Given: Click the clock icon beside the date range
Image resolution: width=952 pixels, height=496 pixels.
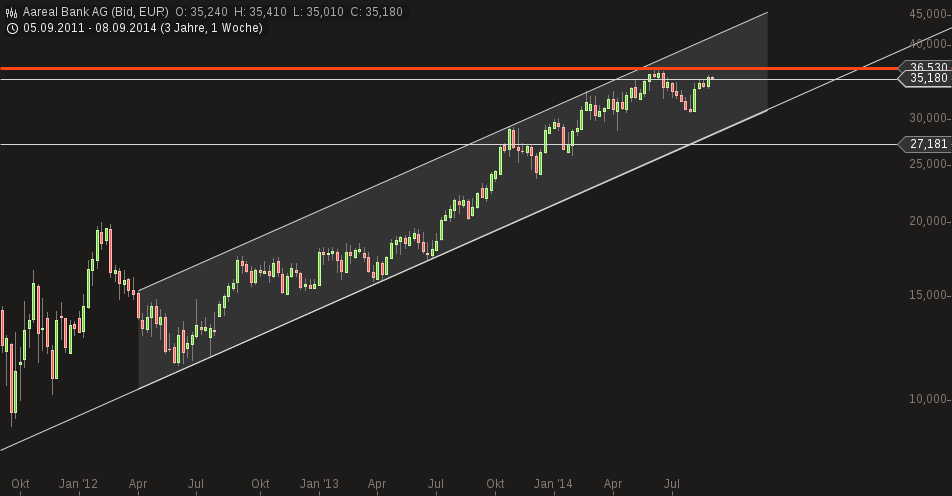Looking at the screenshot, I should 12,28.
